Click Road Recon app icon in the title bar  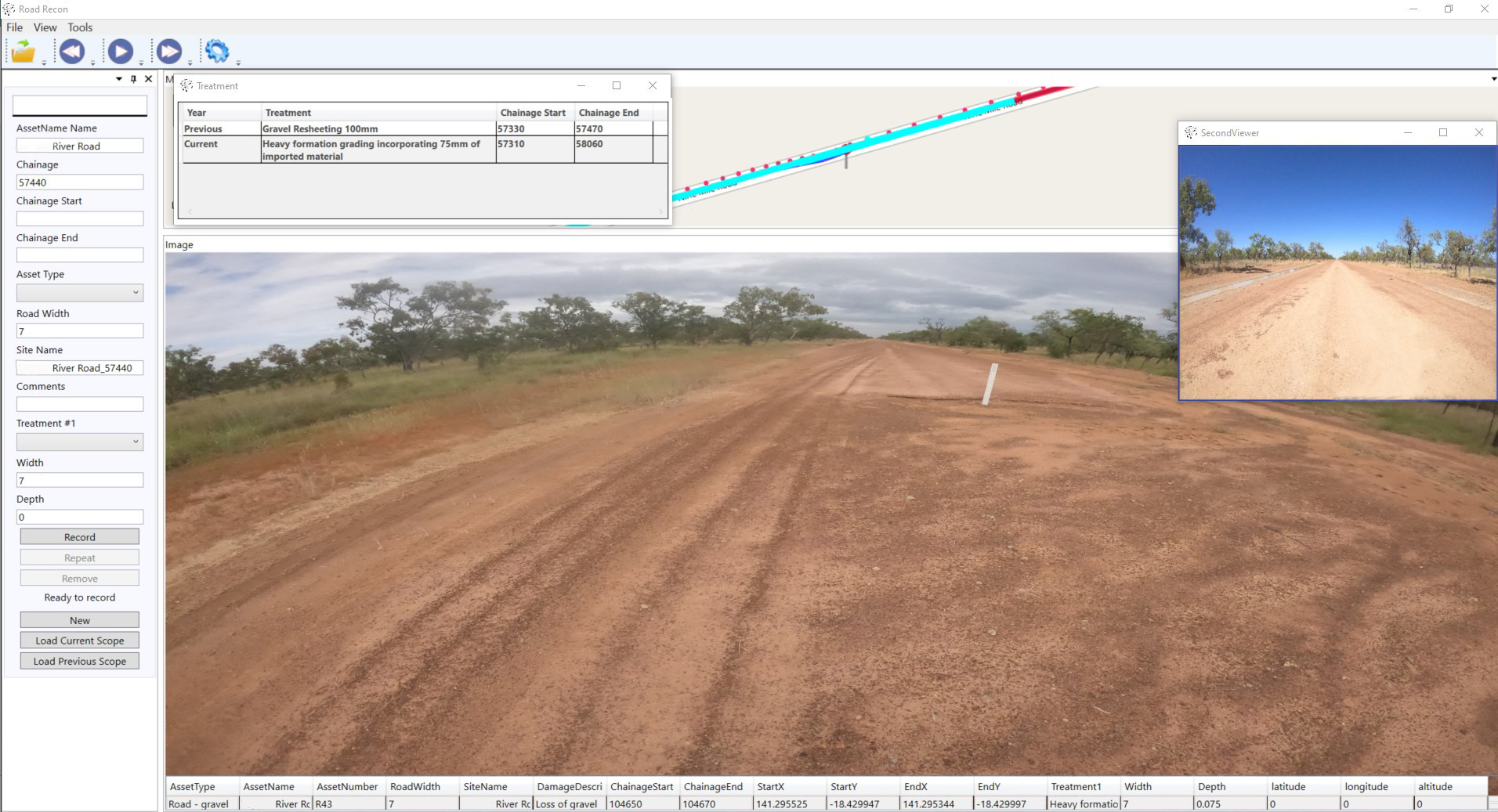coord(9,9)
